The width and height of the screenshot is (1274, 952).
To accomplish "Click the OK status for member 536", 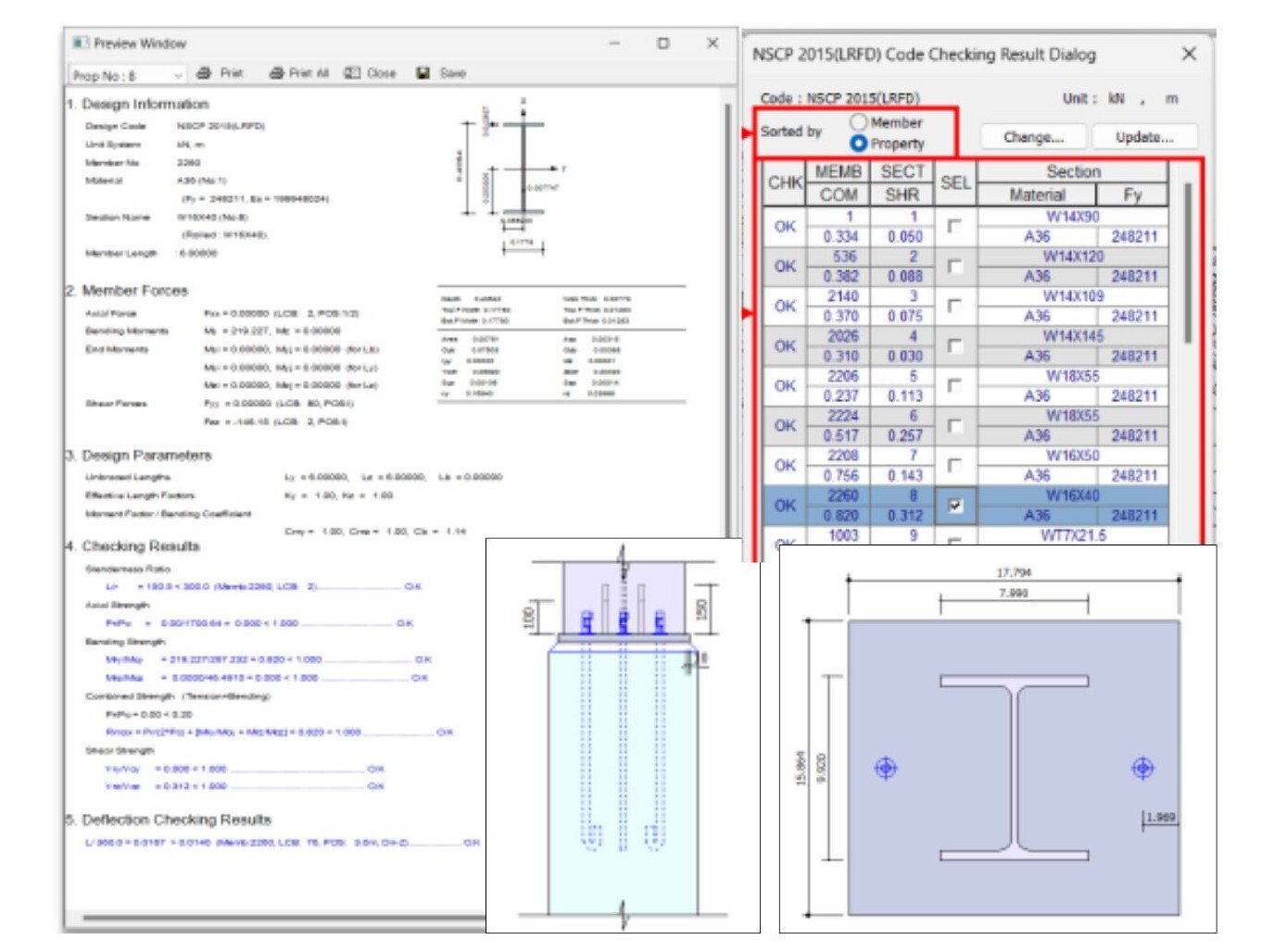I will (x=785, y=266).
